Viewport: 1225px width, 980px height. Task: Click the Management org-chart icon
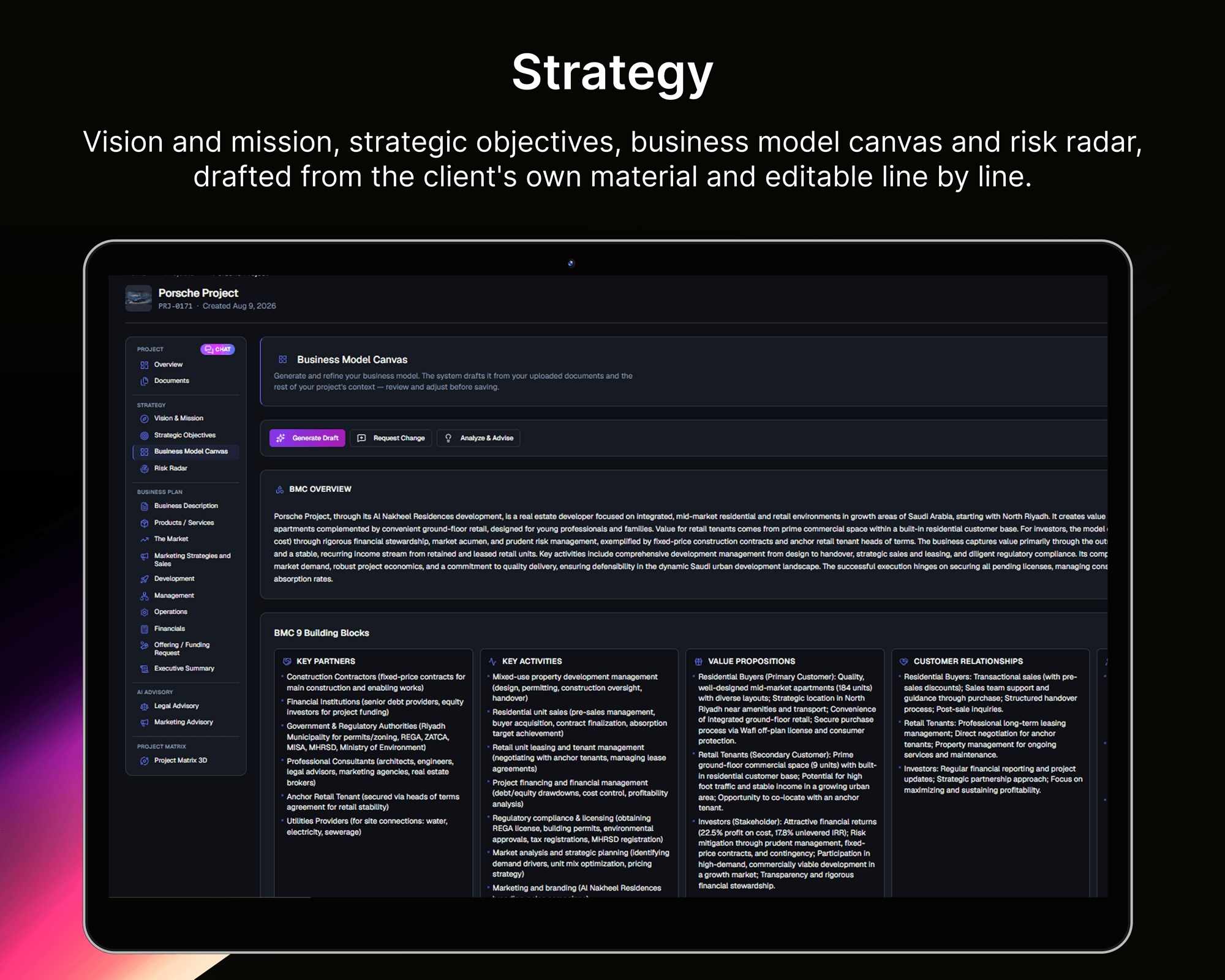pos(145,596)
